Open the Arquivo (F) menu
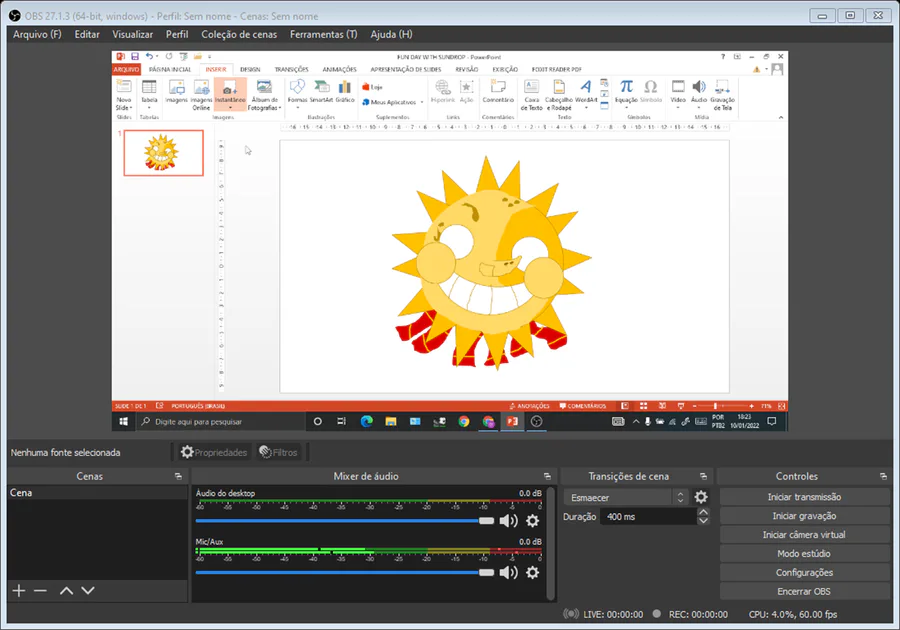 pyautogui.click(x=37, y=34)
